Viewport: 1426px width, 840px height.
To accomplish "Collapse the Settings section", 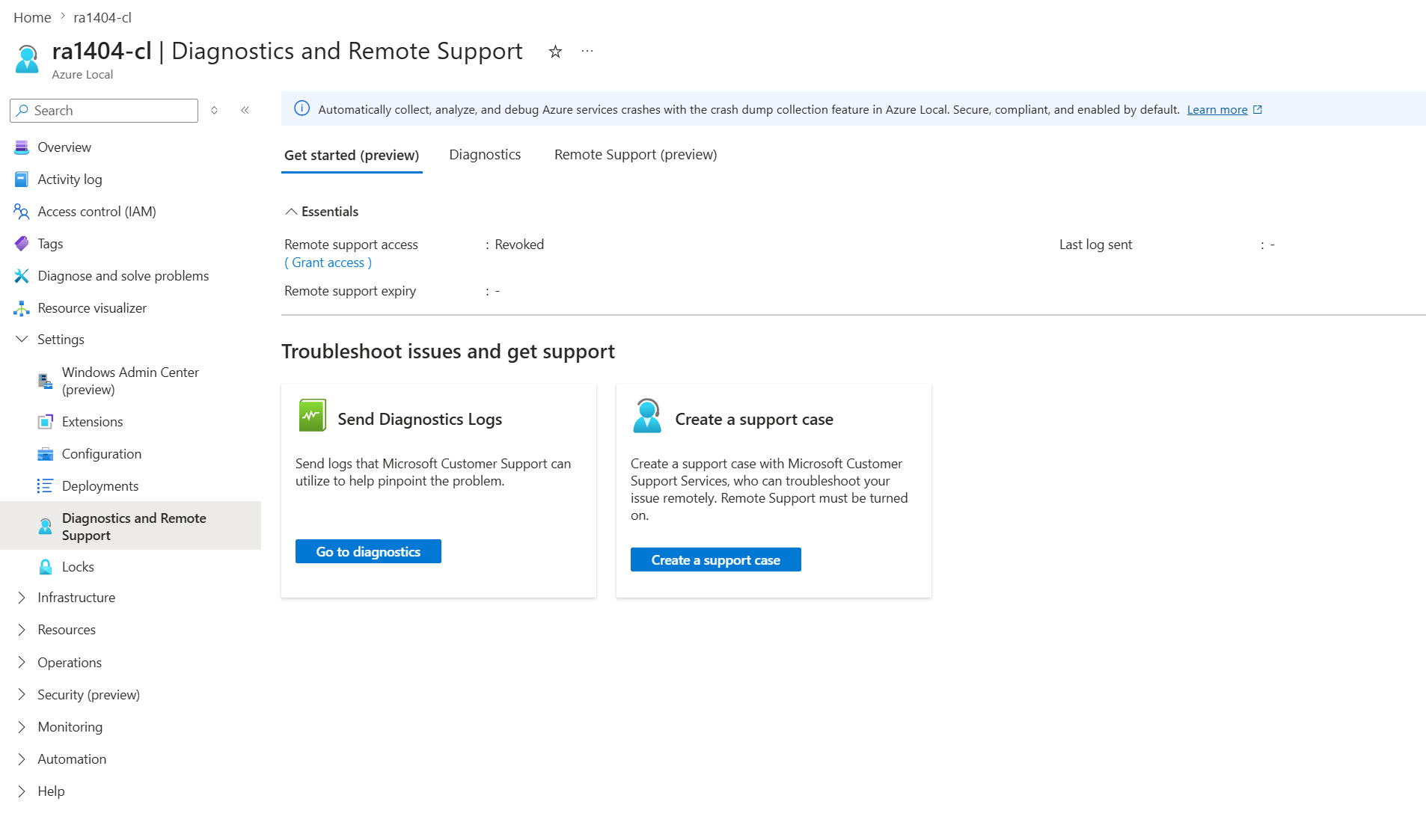I will pyautogui.click(x=22, y=340).
